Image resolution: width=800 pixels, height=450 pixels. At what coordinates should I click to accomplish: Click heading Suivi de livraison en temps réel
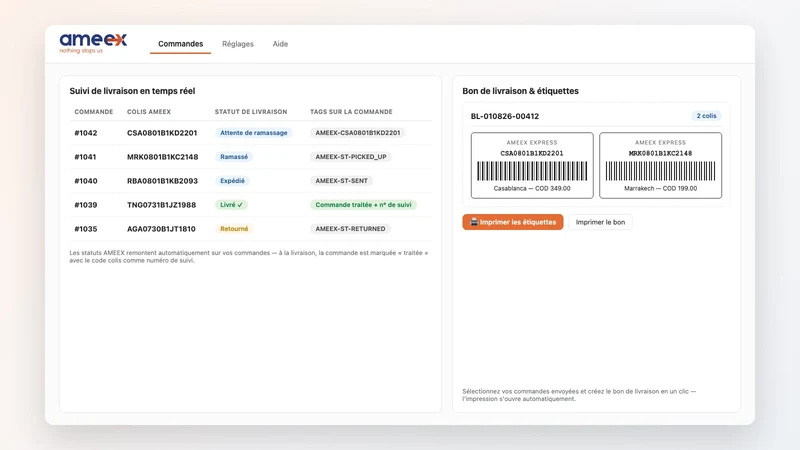pos(132,91)
